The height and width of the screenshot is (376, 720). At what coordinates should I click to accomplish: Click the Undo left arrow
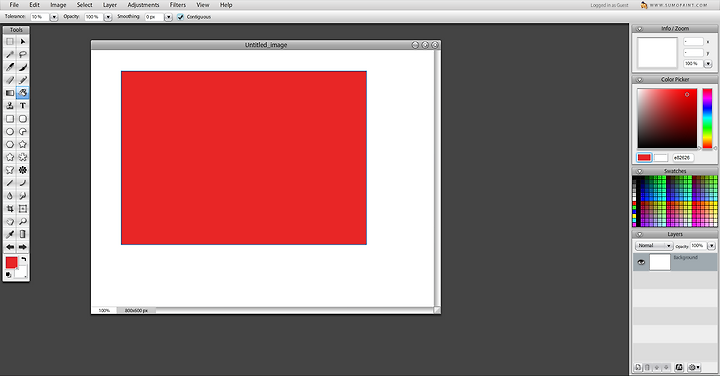pos(10,247)
